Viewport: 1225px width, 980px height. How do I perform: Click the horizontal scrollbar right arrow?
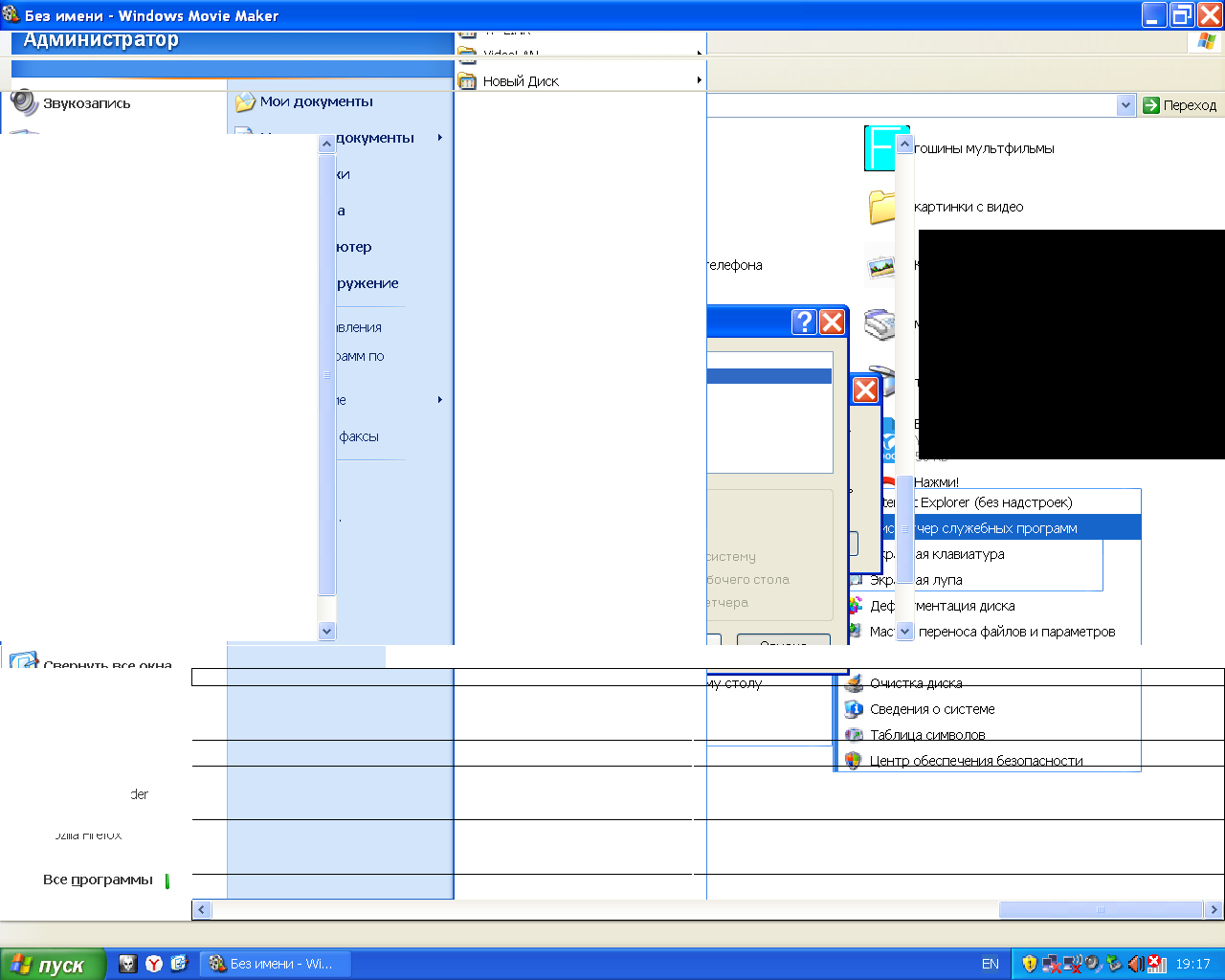coord(1214,910)
